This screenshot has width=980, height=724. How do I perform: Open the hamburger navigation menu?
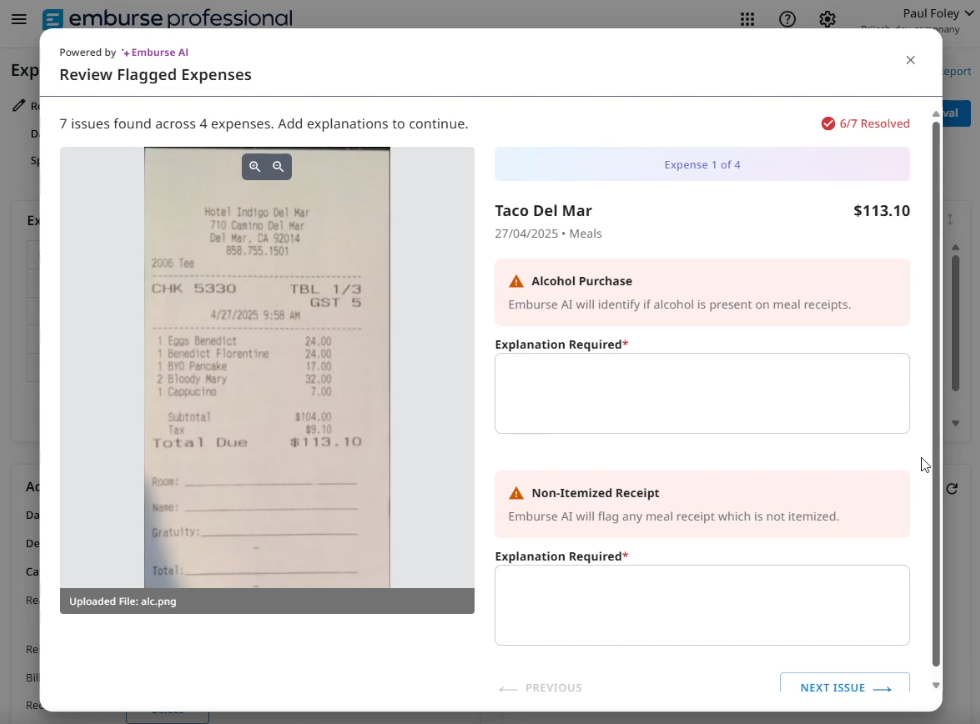(x=19, y=19)
